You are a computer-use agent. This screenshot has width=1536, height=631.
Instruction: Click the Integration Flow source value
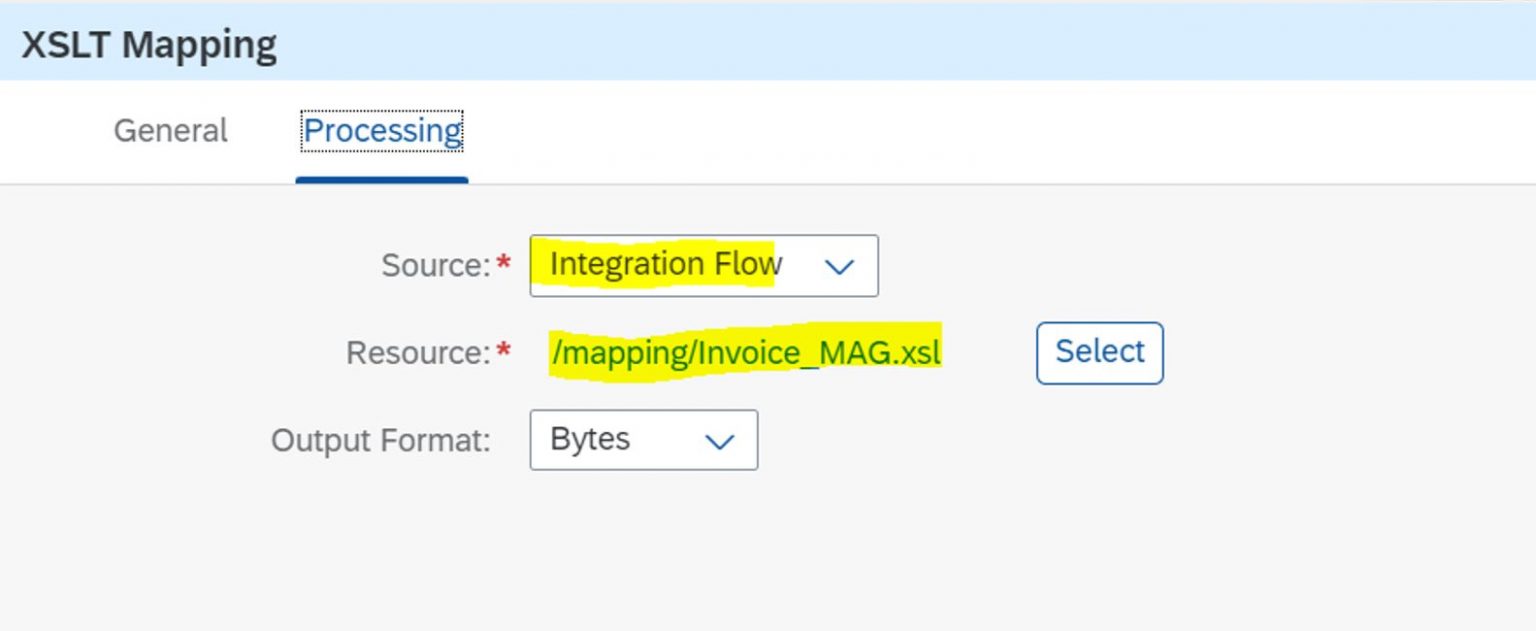pos(664,264)
